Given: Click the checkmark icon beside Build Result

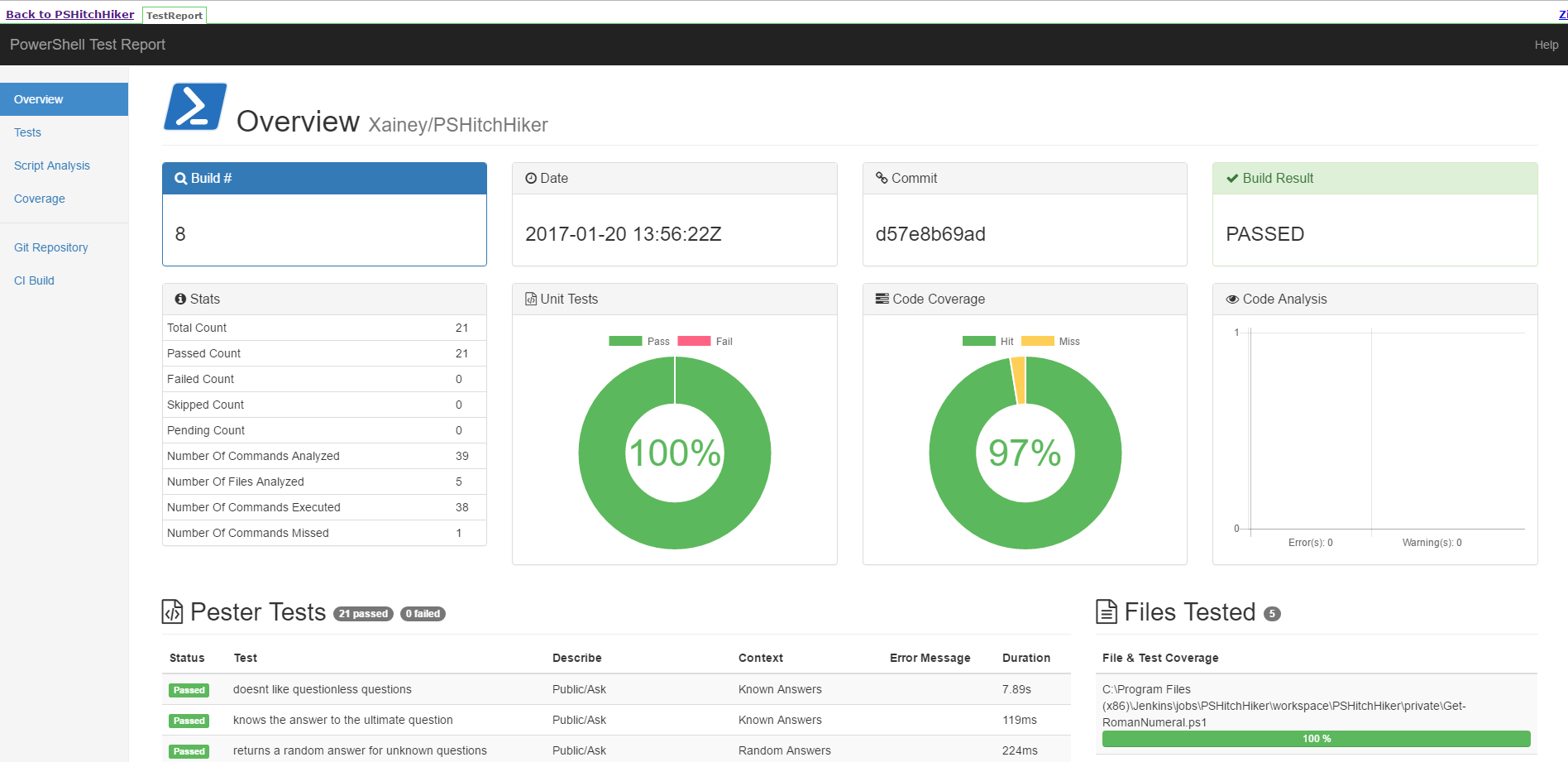Looking at the screenshot, I should (x=1232, y=179).
